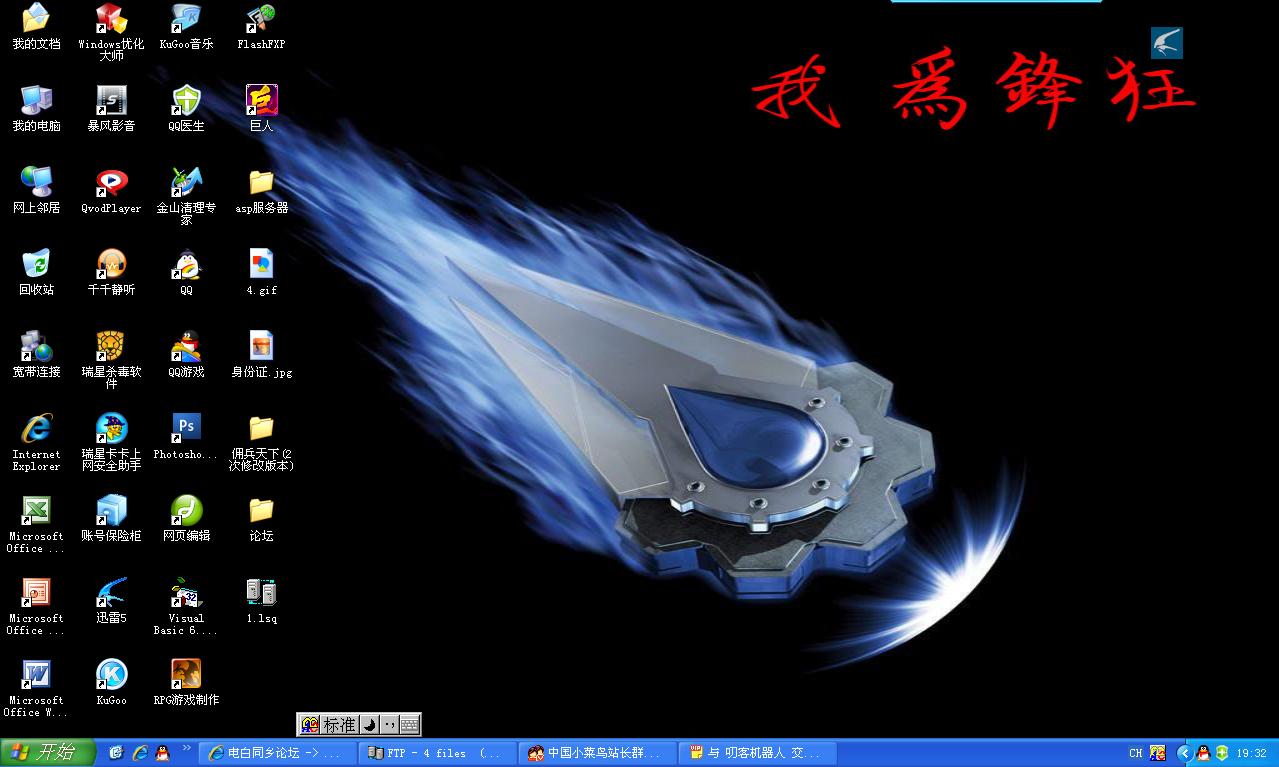This screenshot has height=767, width=1279.
Task: Toggle IME punctuation mode button
Action: coord(389,725)
